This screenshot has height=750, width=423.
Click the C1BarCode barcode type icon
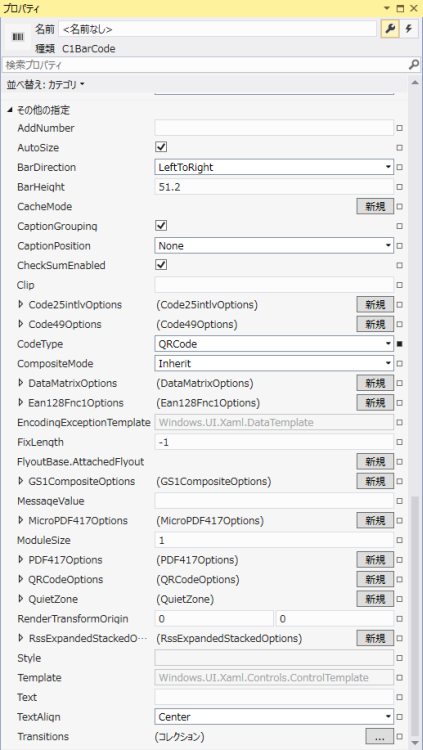[x=18, y=37]
